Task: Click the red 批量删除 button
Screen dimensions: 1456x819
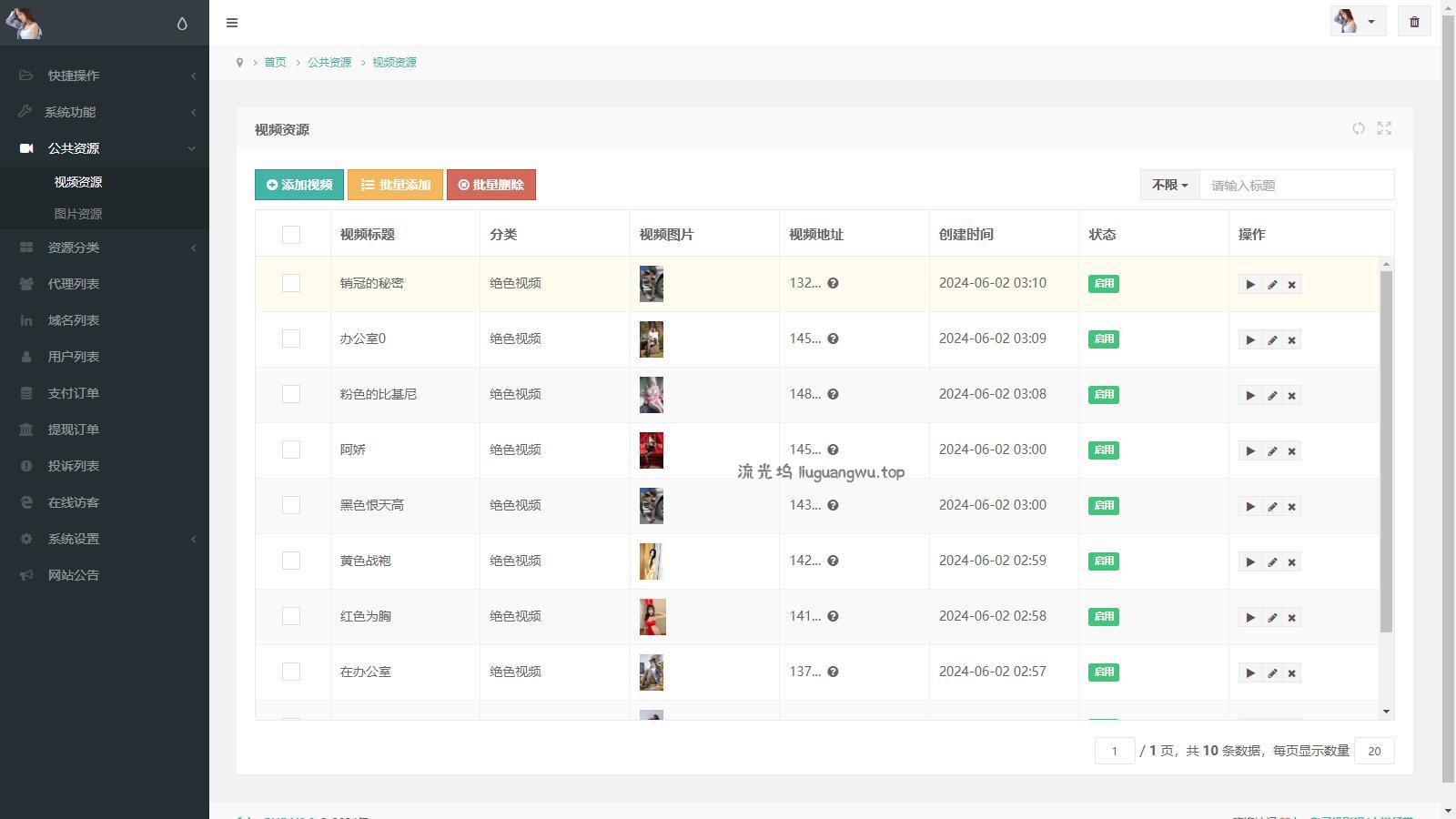Action: (491, 185)
